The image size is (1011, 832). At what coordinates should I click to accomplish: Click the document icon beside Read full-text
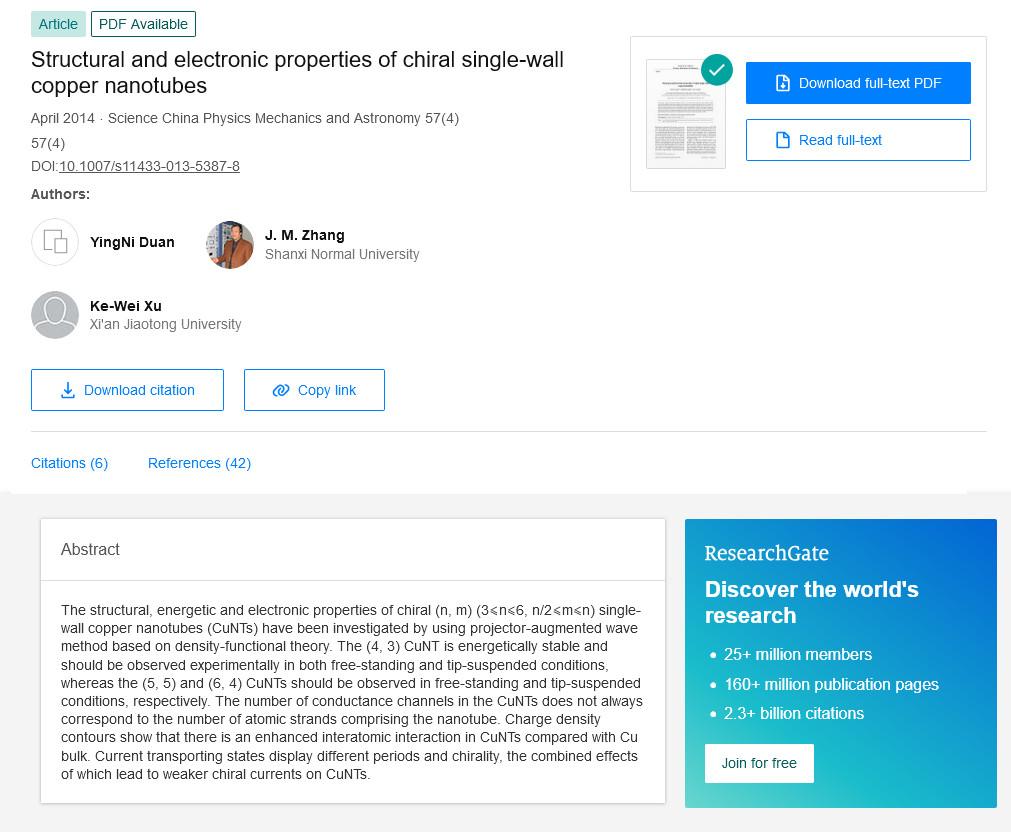[x=782, y=140]
